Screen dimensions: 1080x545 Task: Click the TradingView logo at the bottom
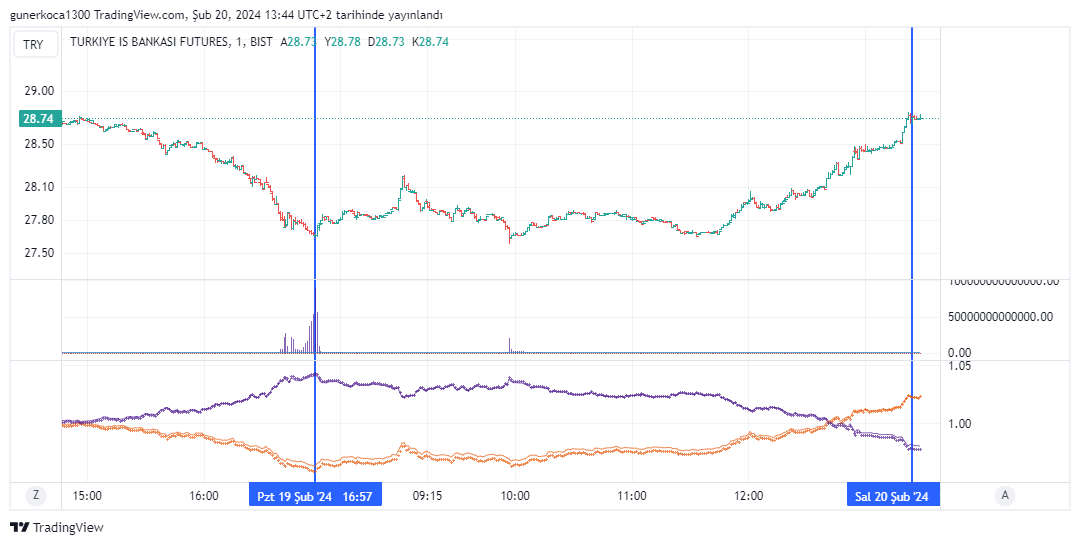click(x=57, y=527)
